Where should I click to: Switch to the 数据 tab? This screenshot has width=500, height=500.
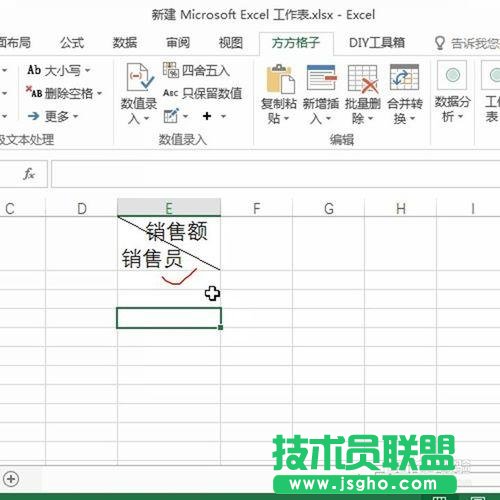tap(125, 43)
